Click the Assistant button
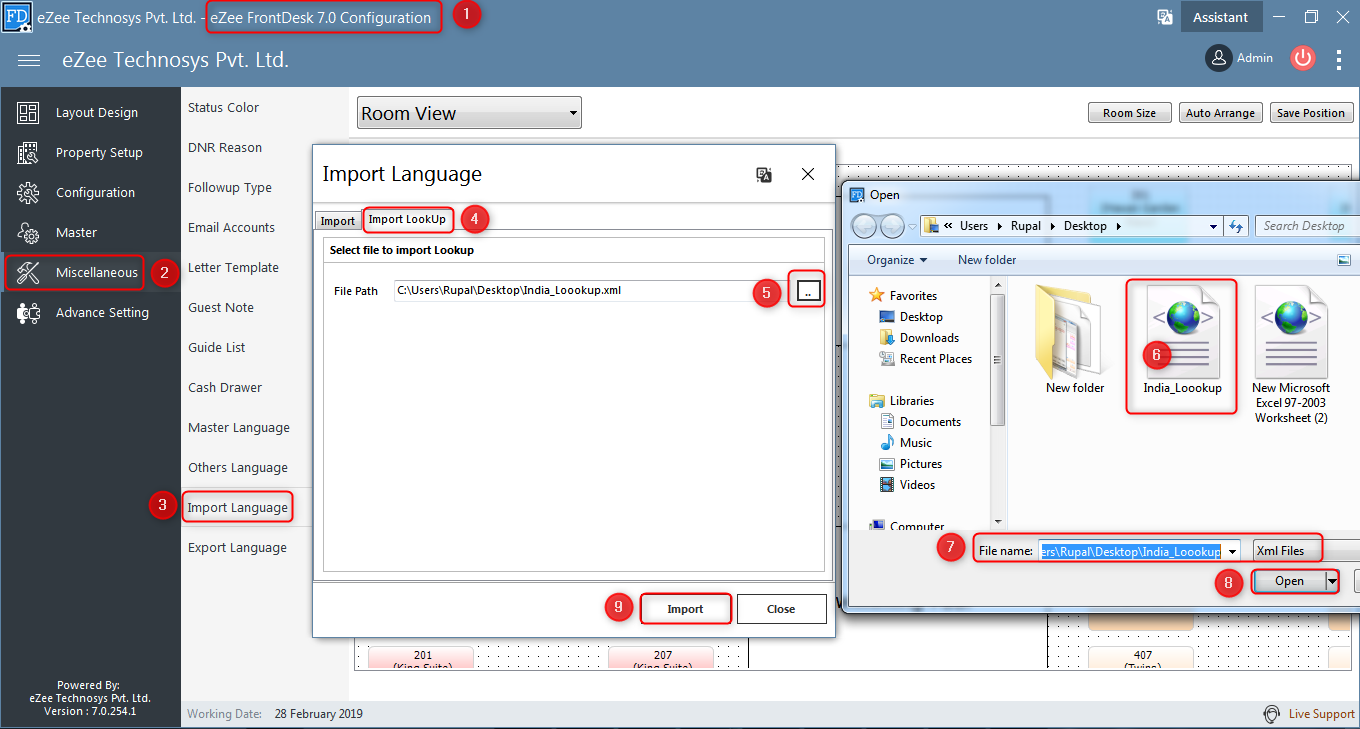 tap(1220, 17)
